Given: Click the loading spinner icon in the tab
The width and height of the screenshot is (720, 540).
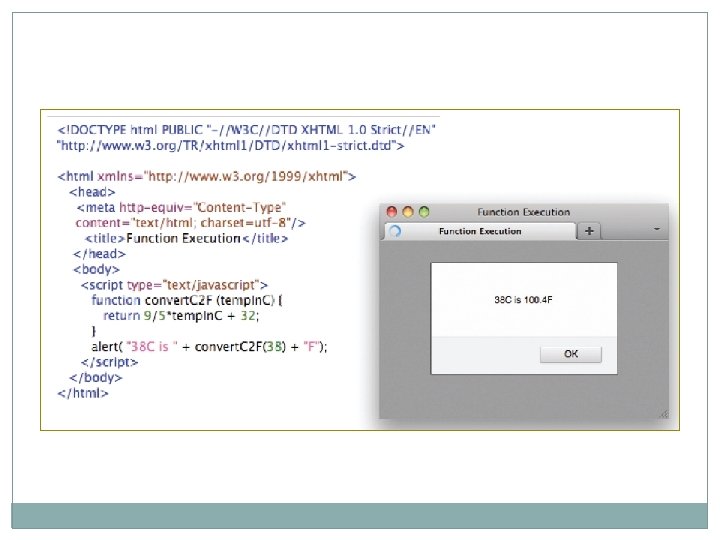Looking at the screenshot, I should click(395, 231).
